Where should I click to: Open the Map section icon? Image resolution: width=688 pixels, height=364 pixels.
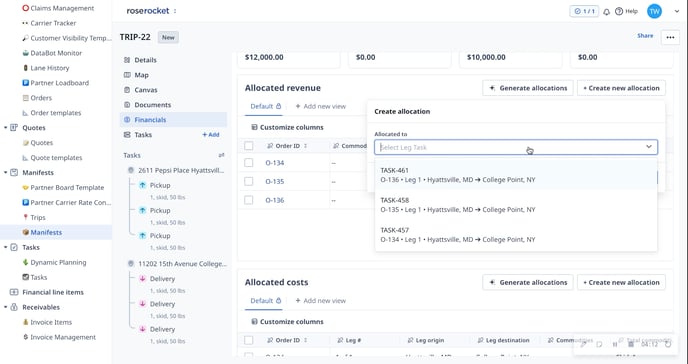tap(127, 75)
